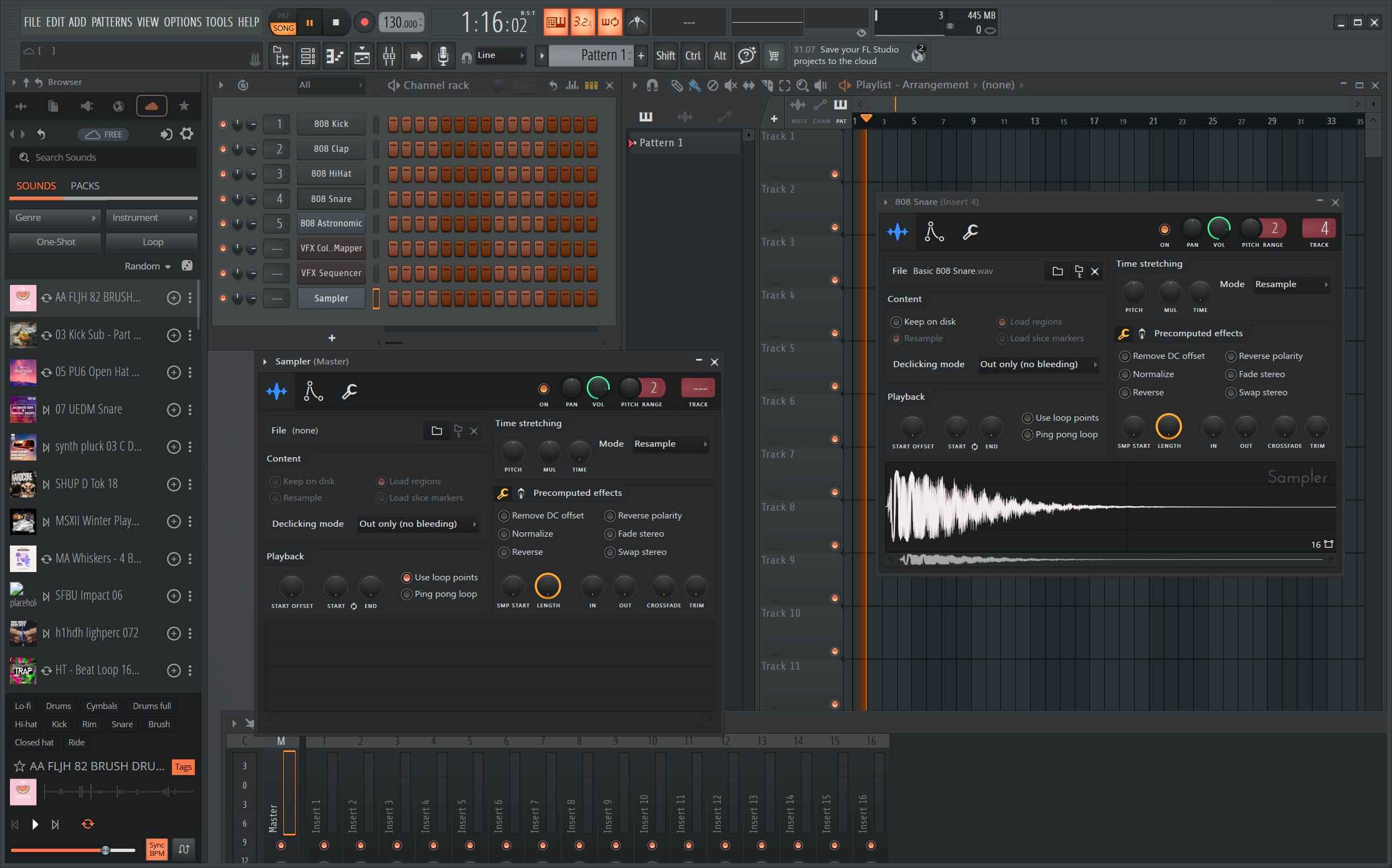Open browser settings gear icon
The width and height of the screenshot is (1392, 868).
187,134
